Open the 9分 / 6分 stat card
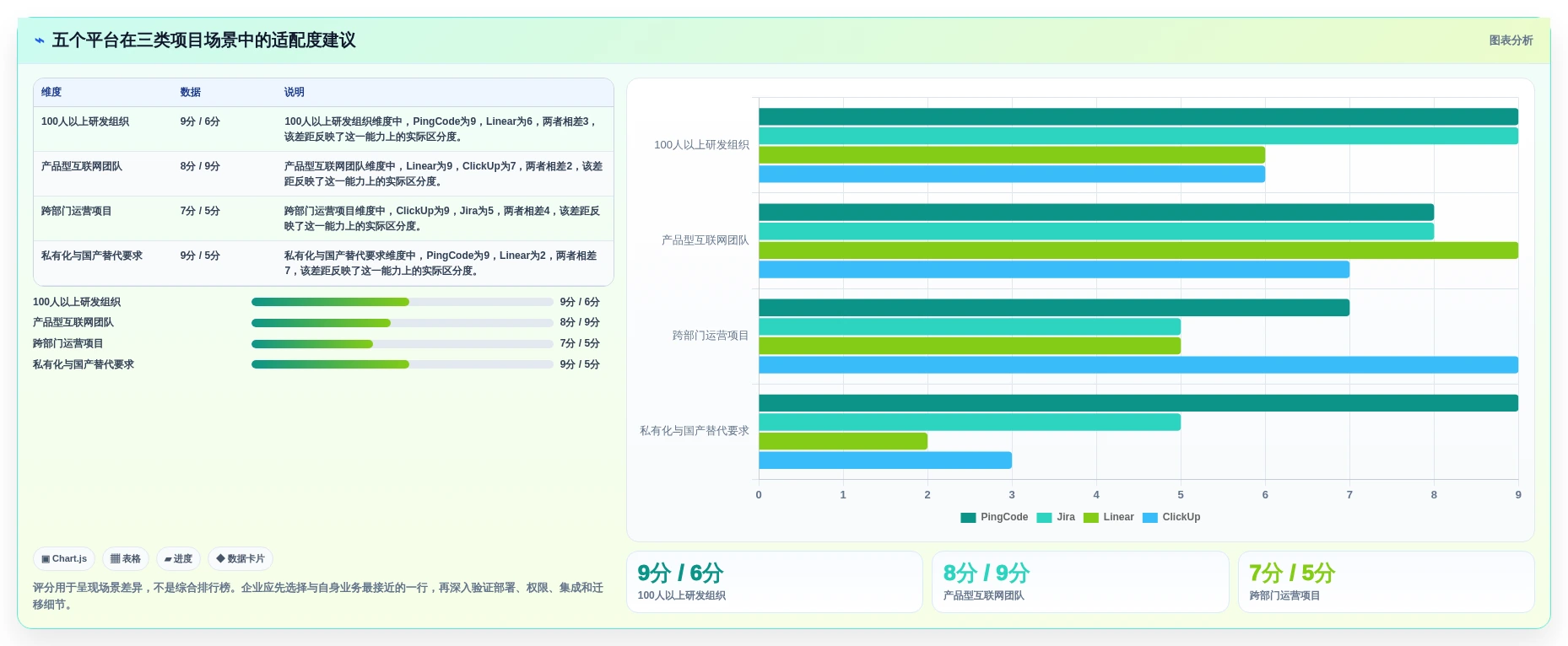Image resolution: width=1568 pixels, height=646 pixels. tap(775, 582)
